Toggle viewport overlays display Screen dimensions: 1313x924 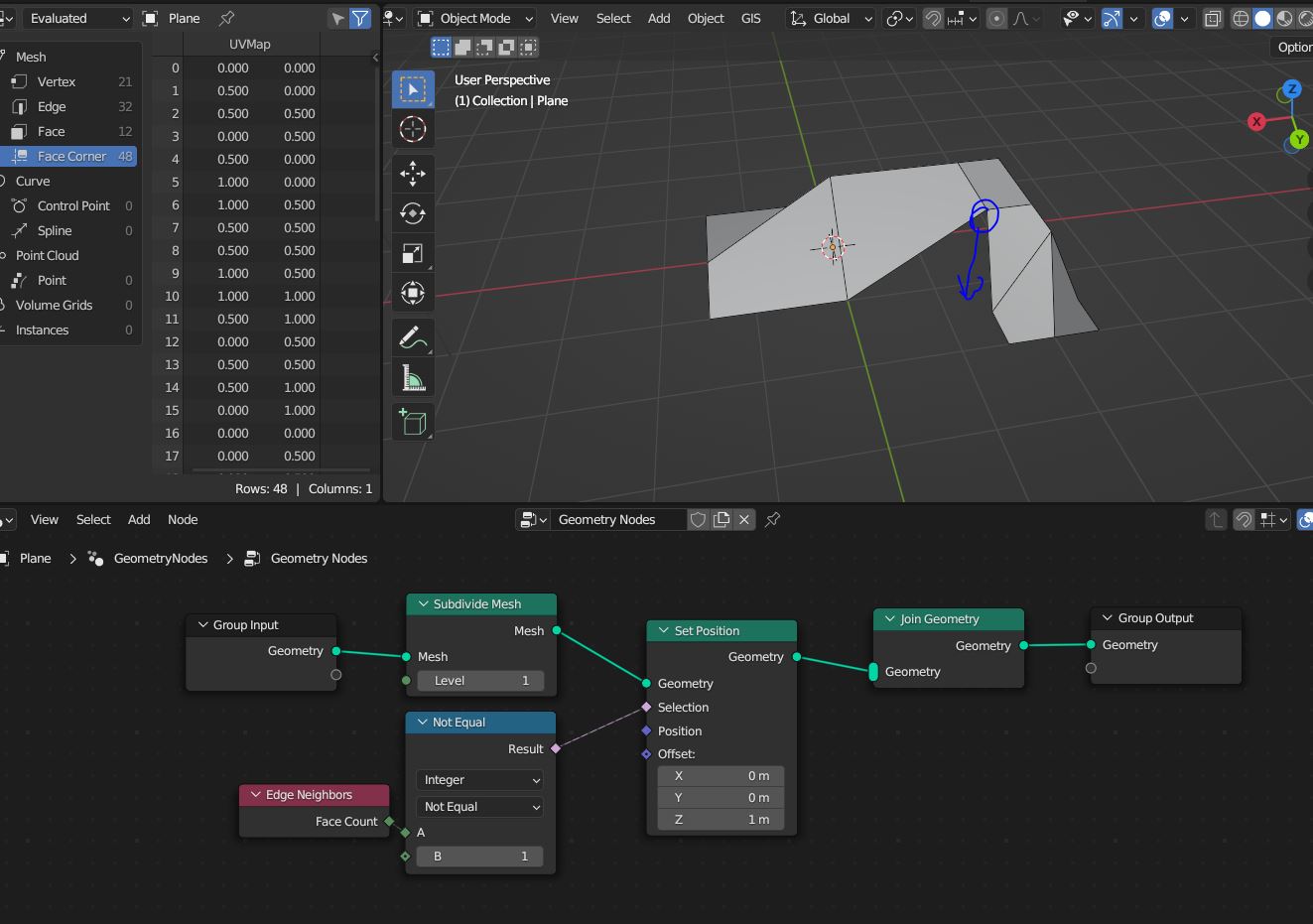point(1162,18)
